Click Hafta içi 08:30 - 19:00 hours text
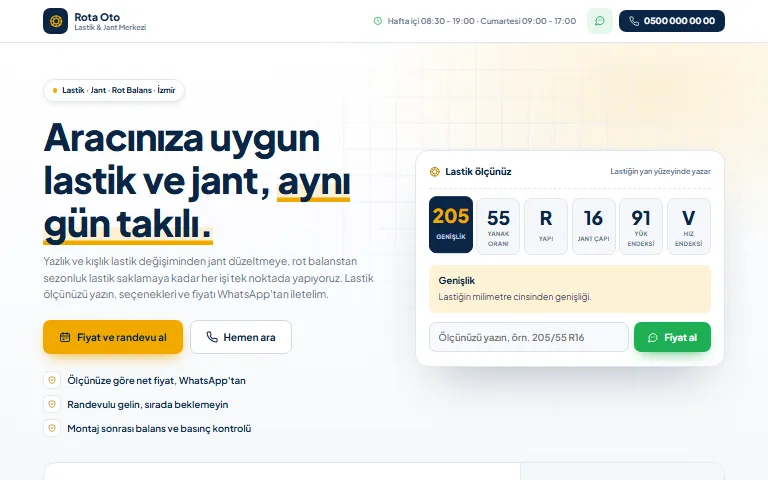 pos(481,21)
